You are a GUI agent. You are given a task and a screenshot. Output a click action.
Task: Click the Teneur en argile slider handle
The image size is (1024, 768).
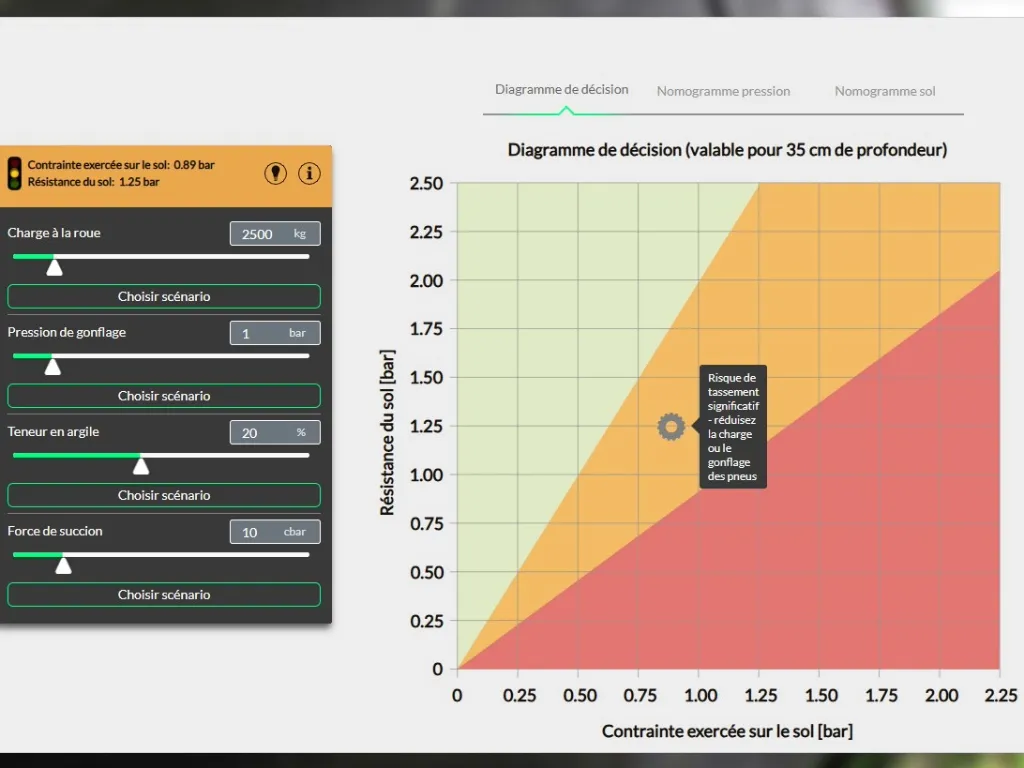coord(140,466)
